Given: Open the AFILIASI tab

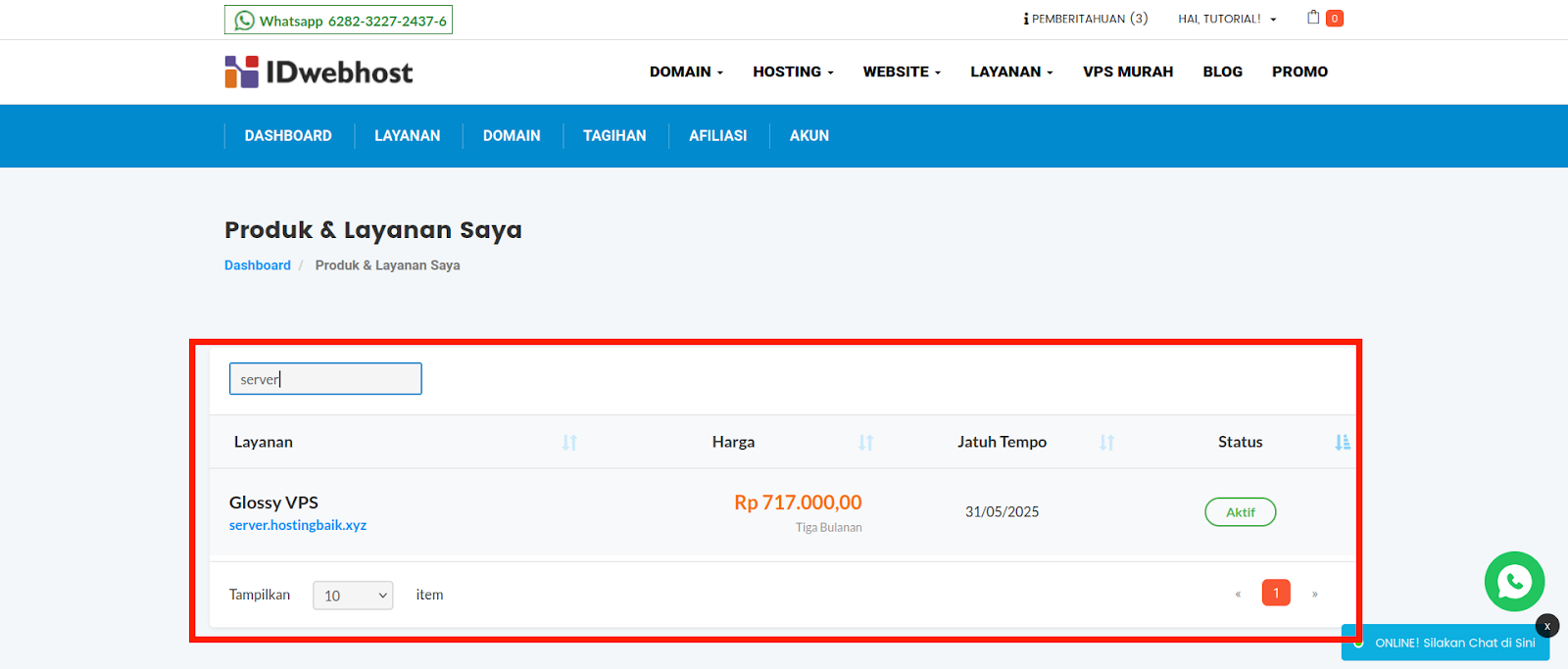Looking at the screenshot, I should tap(717, 136).
